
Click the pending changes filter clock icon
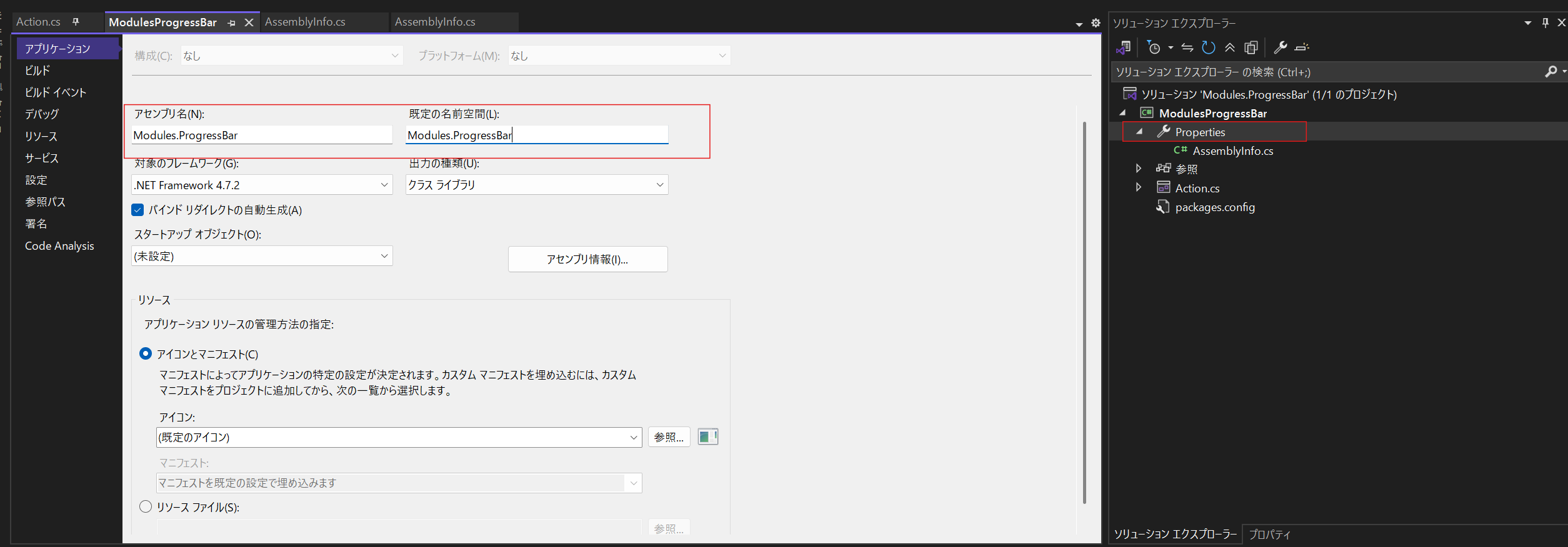coord(1154,47)
